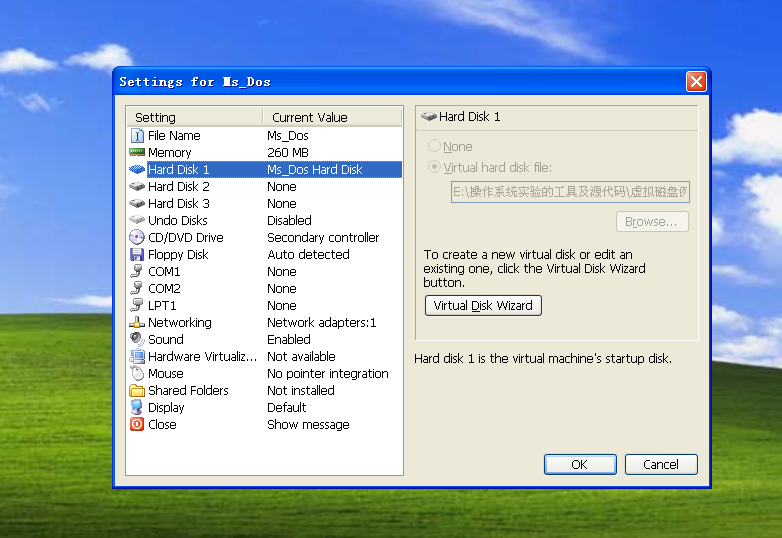Click the red Close setting icon

pyautogui.click(x=137, y=424)
